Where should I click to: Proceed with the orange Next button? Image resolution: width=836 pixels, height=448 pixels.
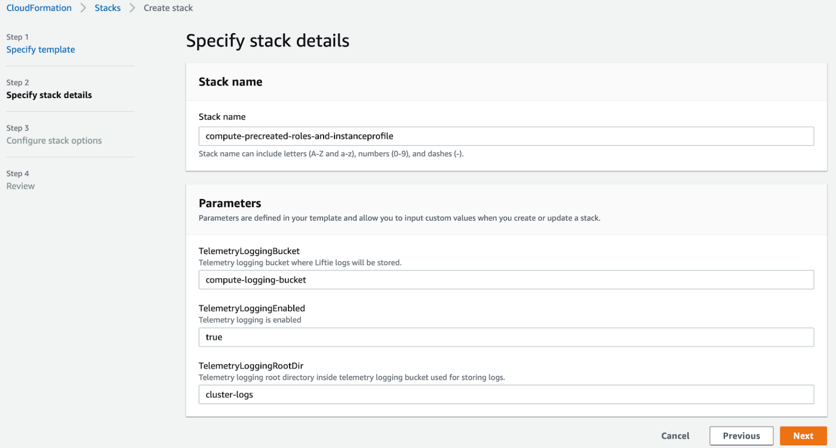[803, 436]
